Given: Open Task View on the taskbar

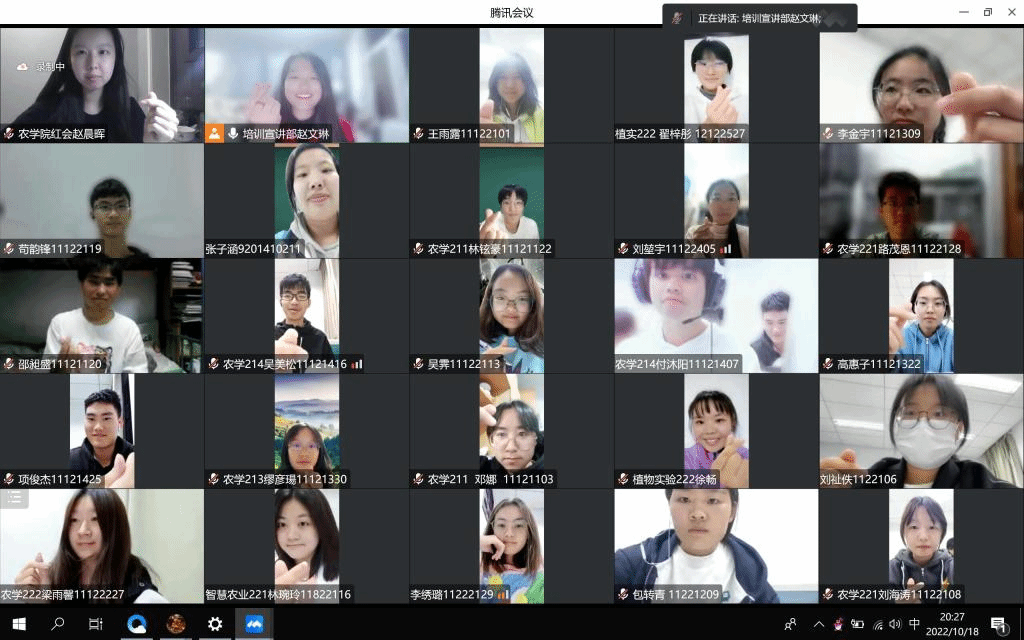Looking at the screenshot, I should click(96, 624).
